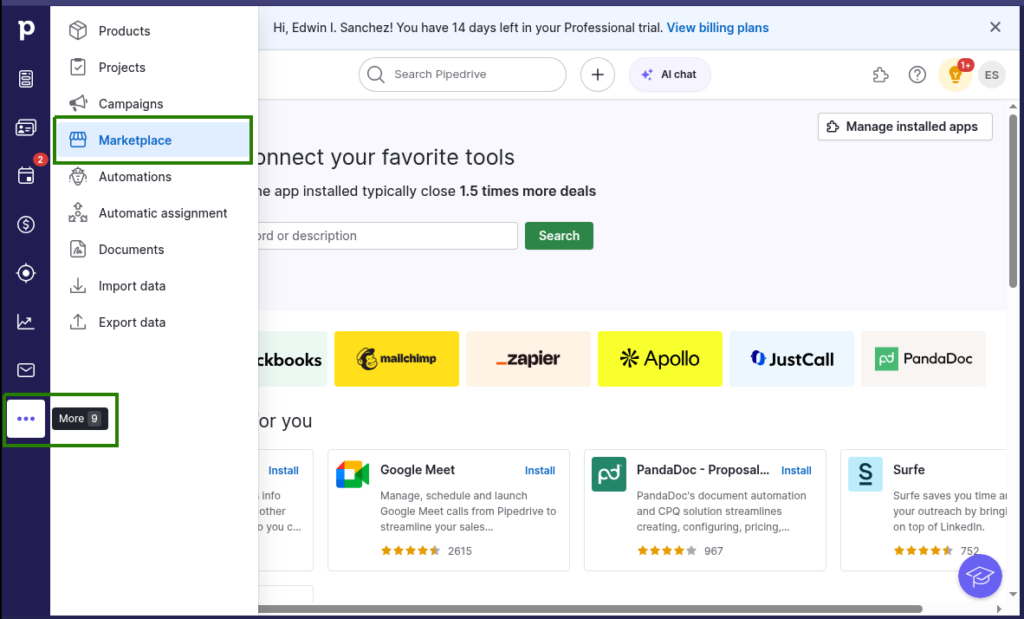Click the AI chat button
Image resolution: width=1024 pixels, height=619 pixels.
[x=670, y=74]
